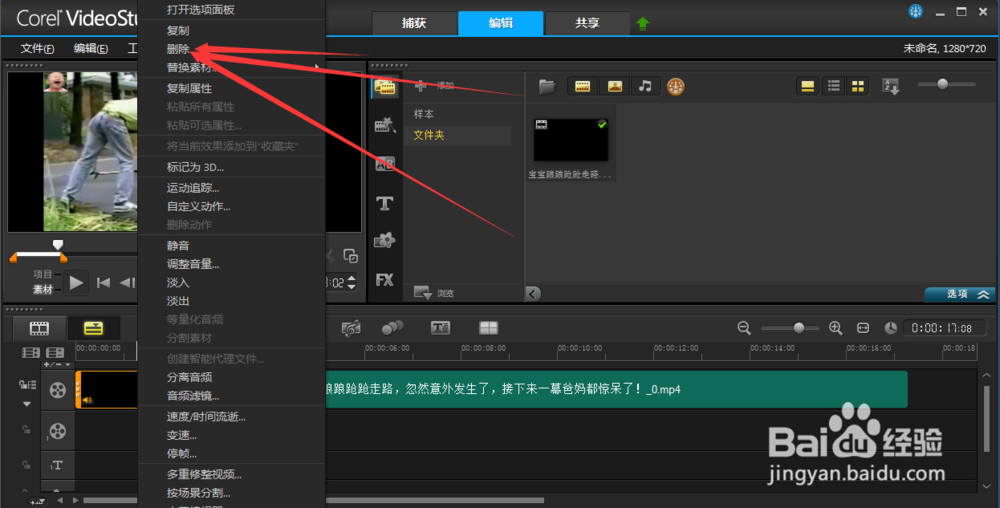Switch to timeline view
This screenshot has height=508, width=1000.
pos(93,328)
